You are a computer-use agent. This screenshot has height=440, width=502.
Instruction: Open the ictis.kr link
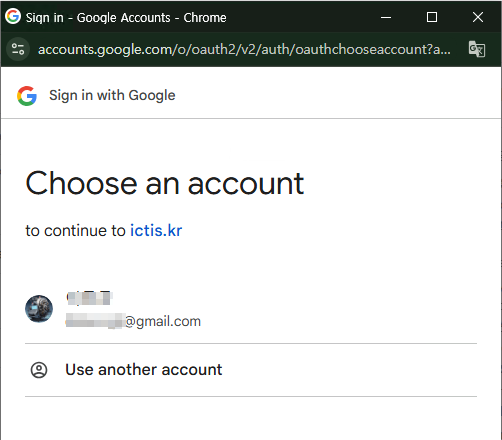coord(156,231)
